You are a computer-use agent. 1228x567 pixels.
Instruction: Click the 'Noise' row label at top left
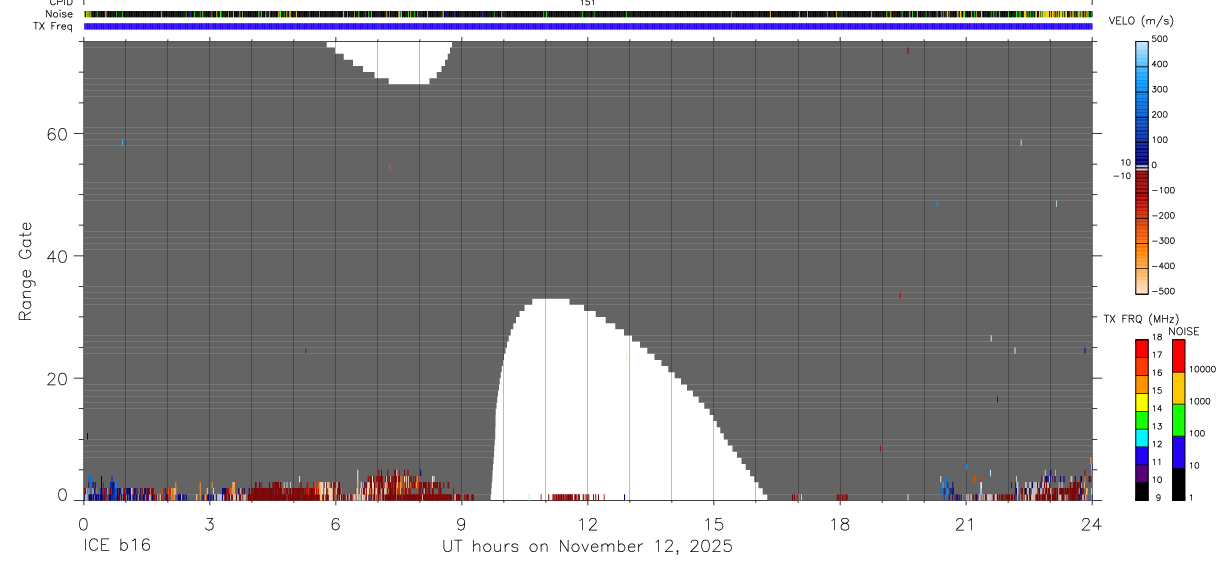click(60, 14)
